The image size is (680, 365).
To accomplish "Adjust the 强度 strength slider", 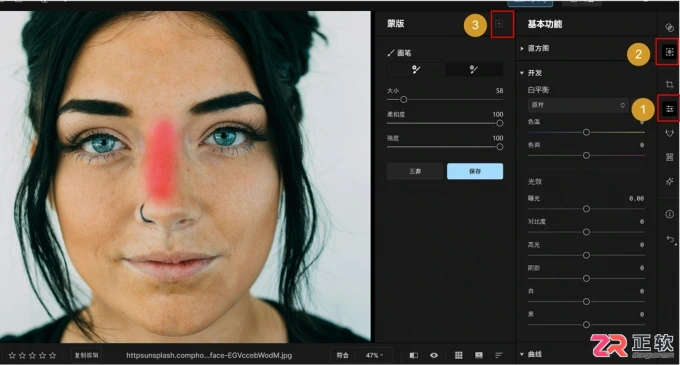I will point(500,147).
